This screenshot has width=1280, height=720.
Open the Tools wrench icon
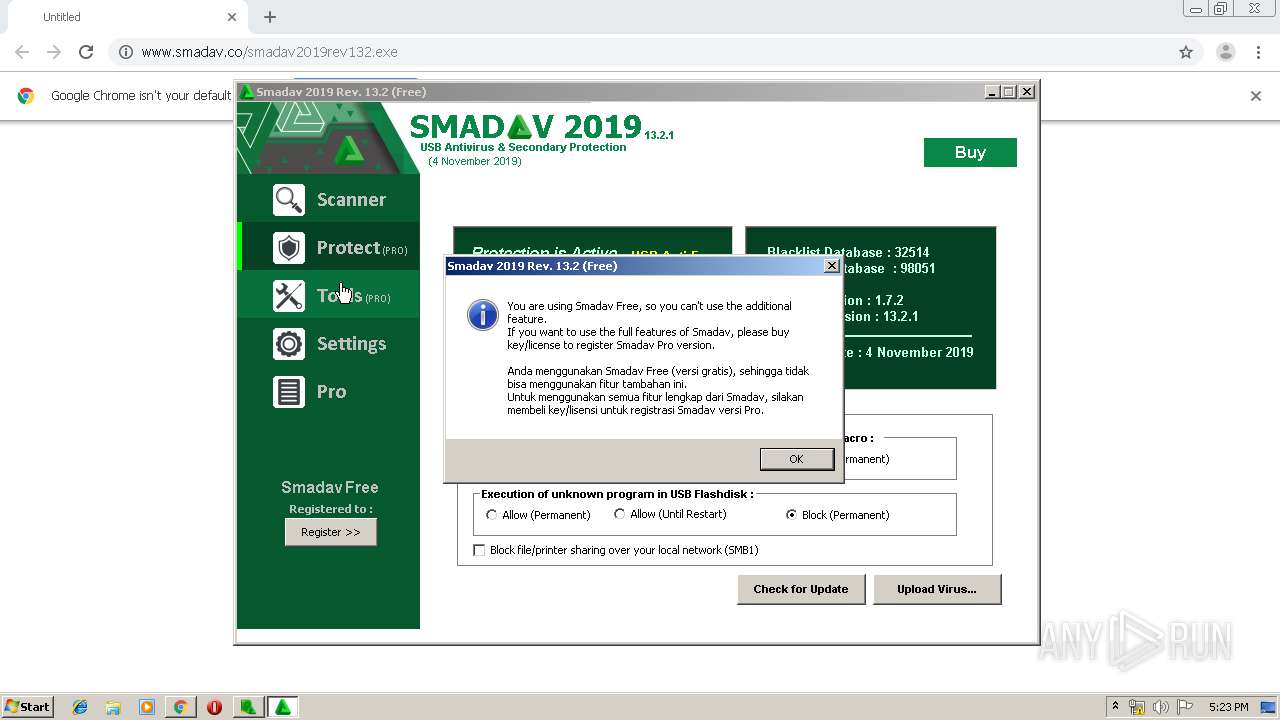click(289, 296)
